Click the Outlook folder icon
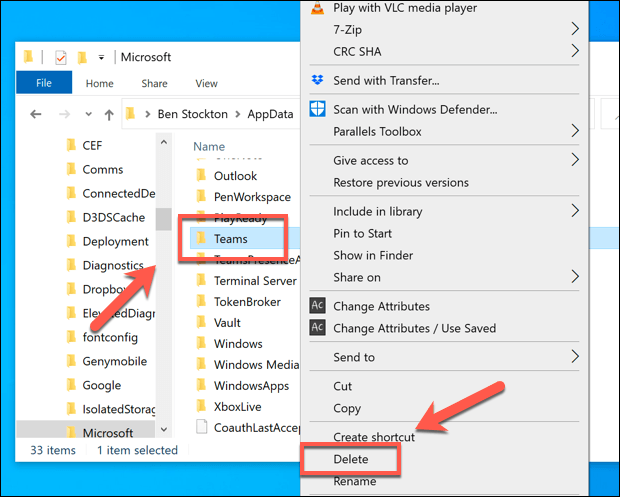620x497 pixels. pyautogui.click(x=201, y=175)
